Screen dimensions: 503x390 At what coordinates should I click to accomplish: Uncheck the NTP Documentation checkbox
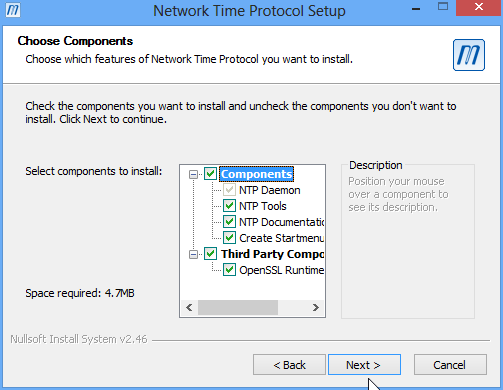tap(229, 222)
